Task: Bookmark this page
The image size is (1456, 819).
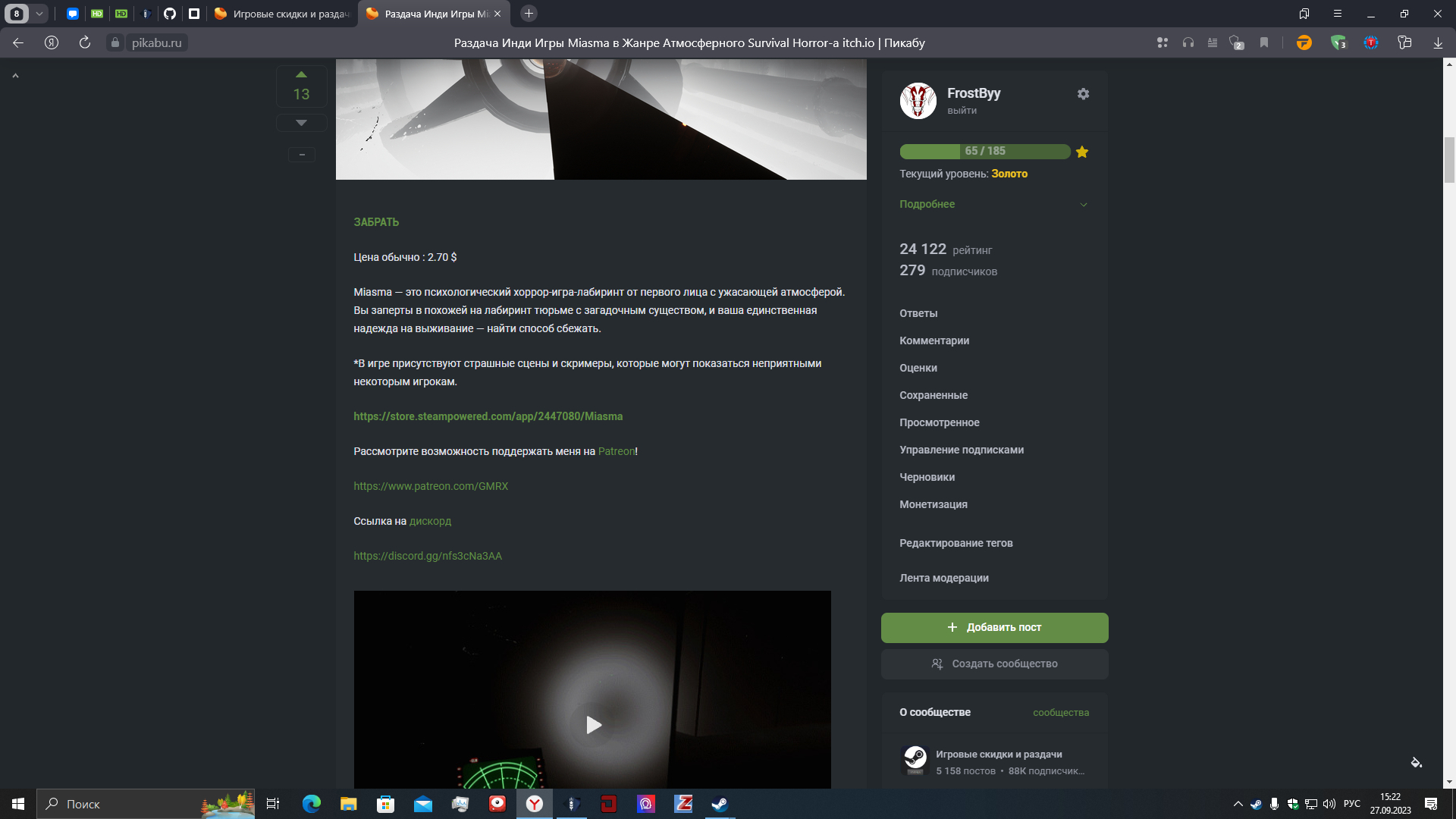Action: pos(1264,42)
